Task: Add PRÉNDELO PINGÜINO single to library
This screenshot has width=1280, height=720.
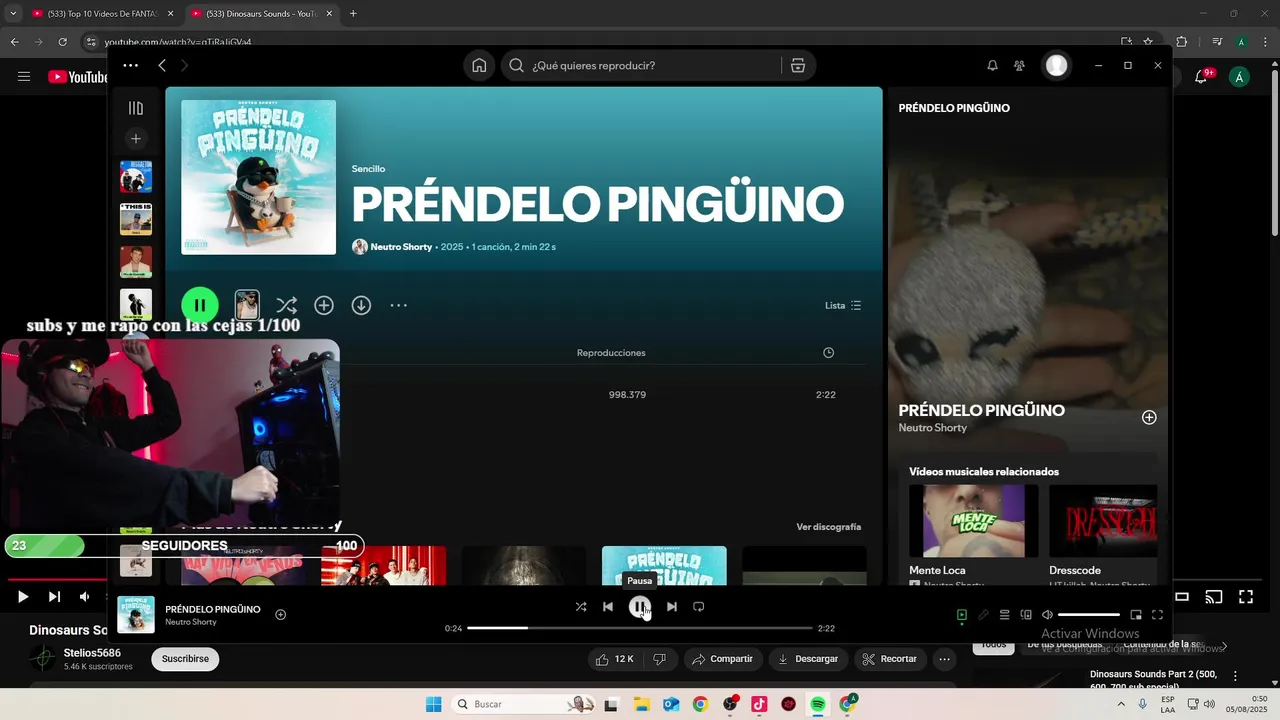Action: 324,305
